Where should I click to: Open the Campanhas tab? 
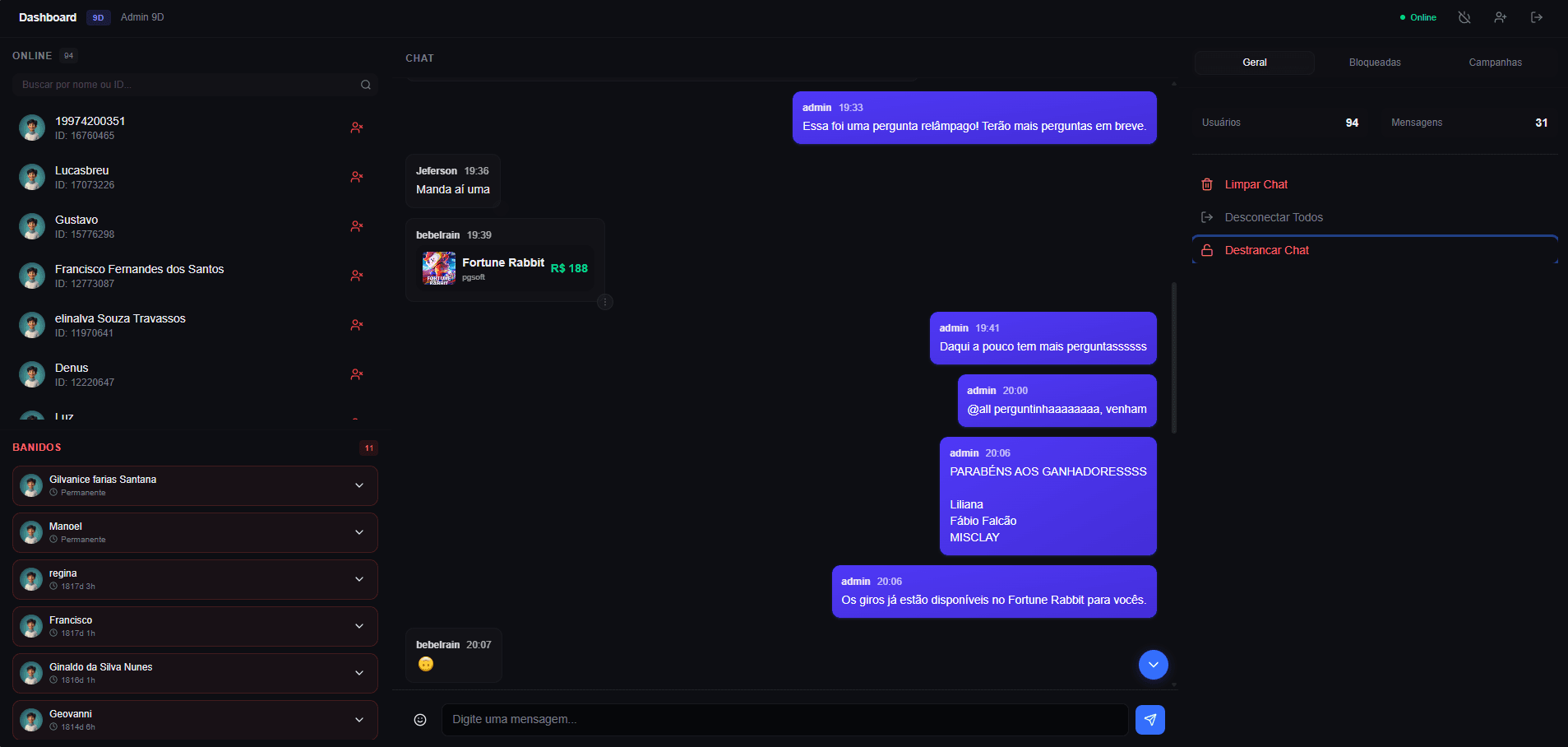click(x=1495, y=62)
